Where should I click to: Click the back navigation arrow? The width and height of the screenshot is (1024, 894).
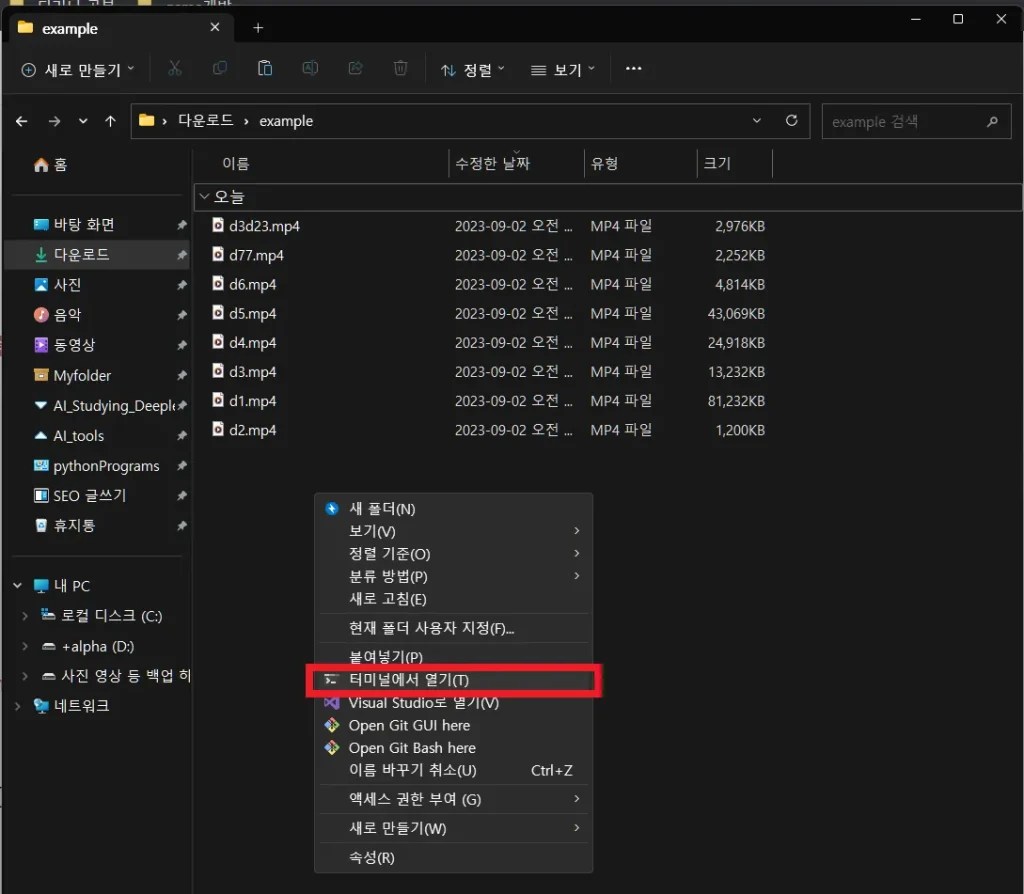[x=21, y=120]
